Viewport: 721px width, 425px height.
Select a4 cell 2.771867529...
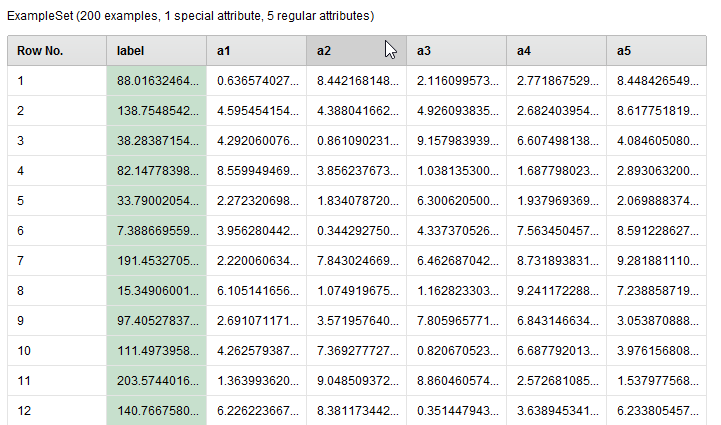tap(556, 81)
